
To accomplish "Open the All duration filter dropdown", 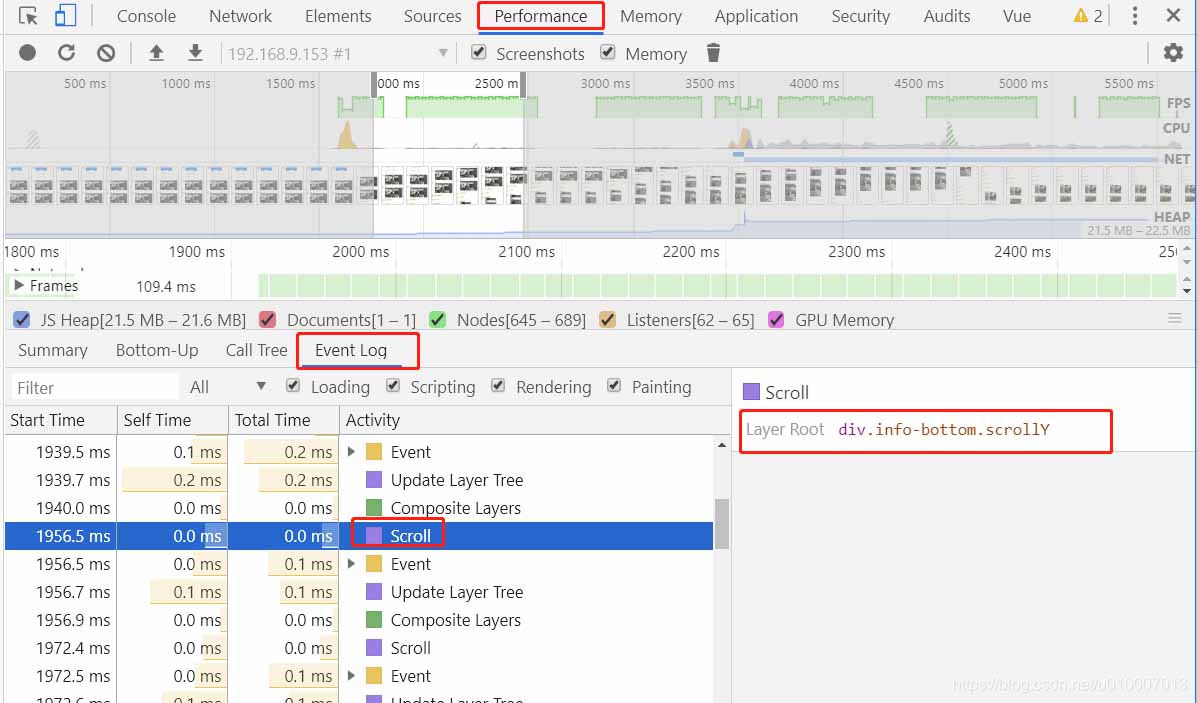I will click(227, 387).
